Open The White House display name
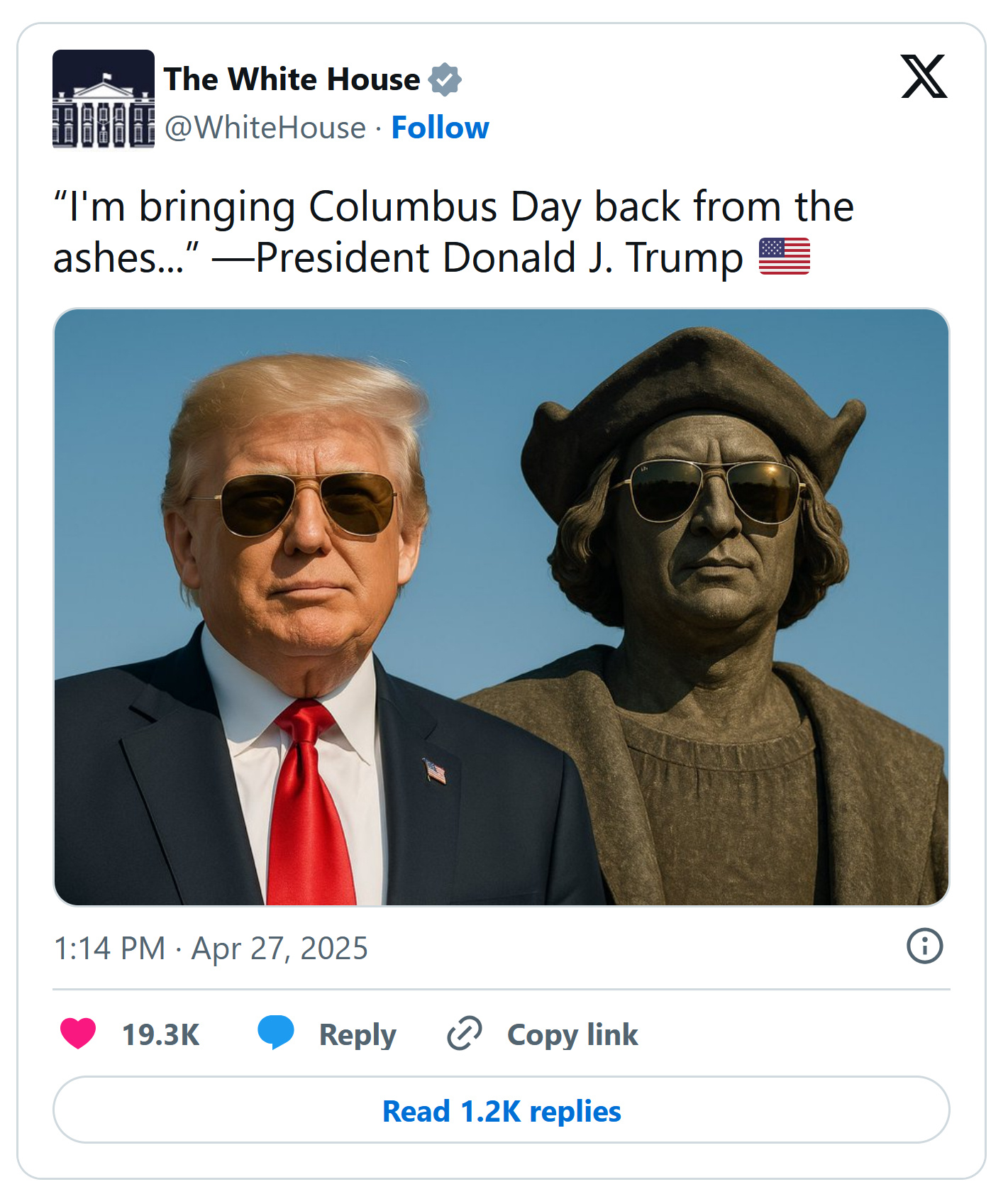The image size is (1008, 1199). (292, 79)
